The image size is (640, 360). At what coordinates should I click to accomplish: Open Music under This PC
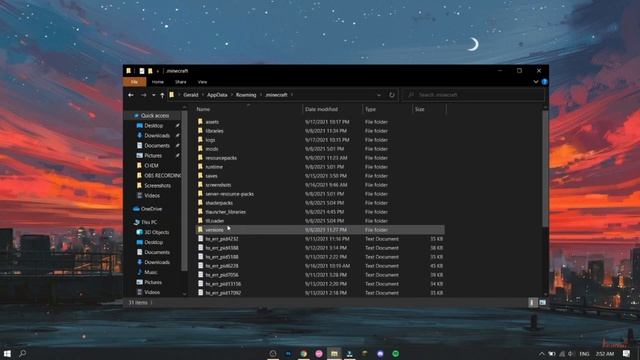click(x=151, y=272)
